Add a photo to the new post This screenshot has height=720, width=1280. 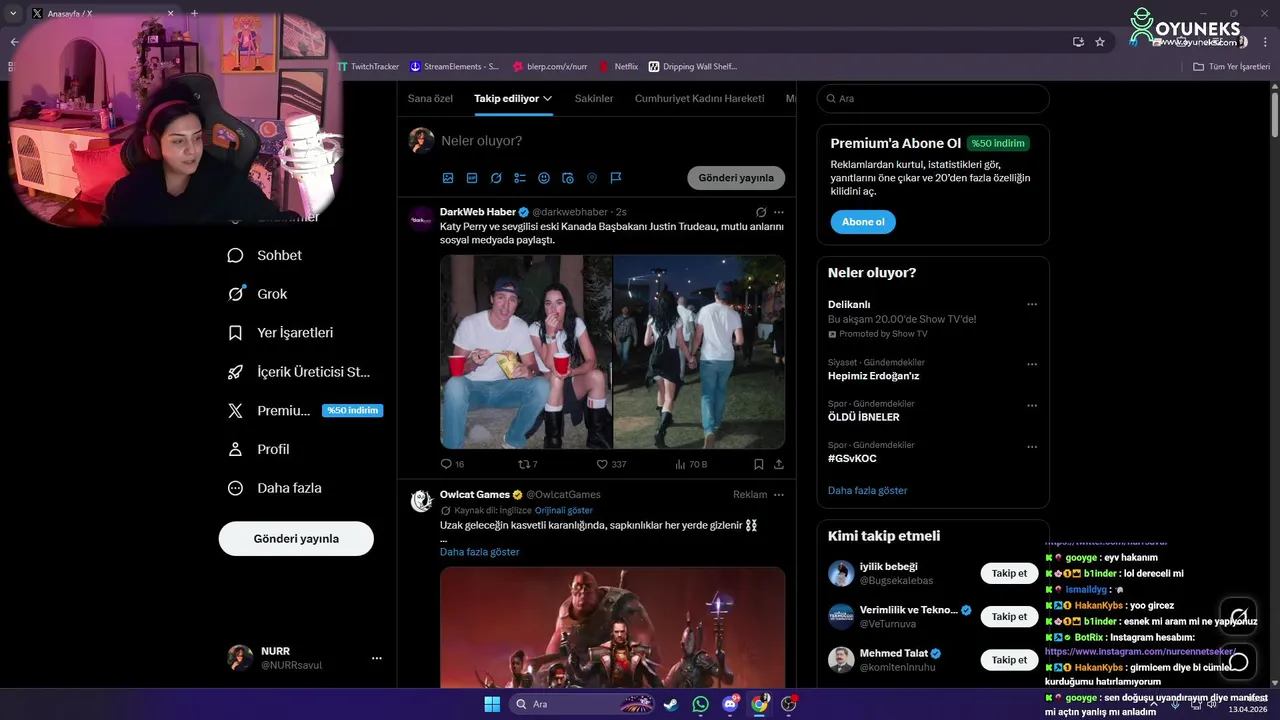click(x=448, y=178)
